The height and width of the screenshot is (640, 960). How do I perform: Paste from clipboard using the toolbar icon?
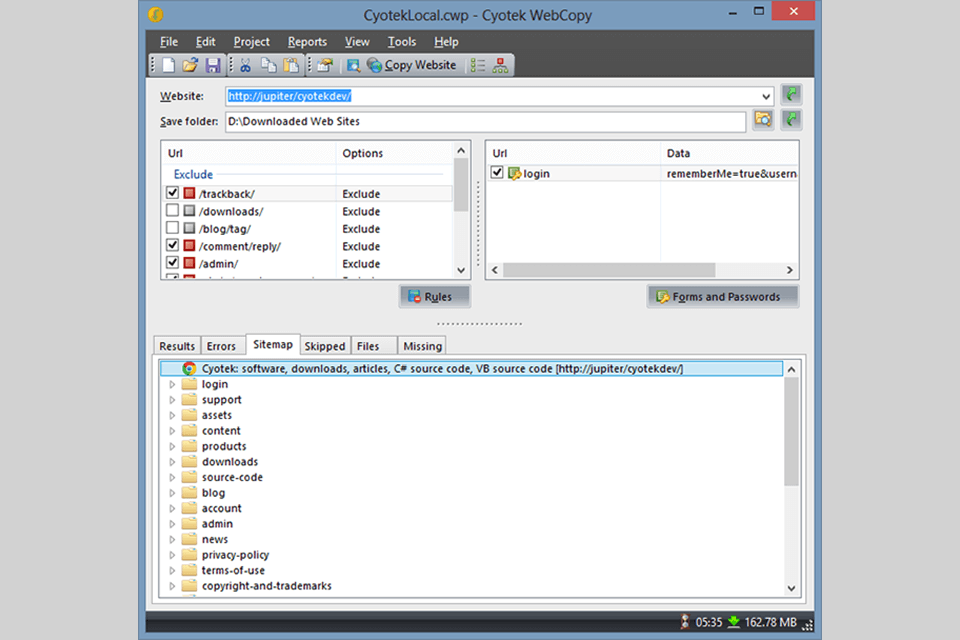[291, 65]
